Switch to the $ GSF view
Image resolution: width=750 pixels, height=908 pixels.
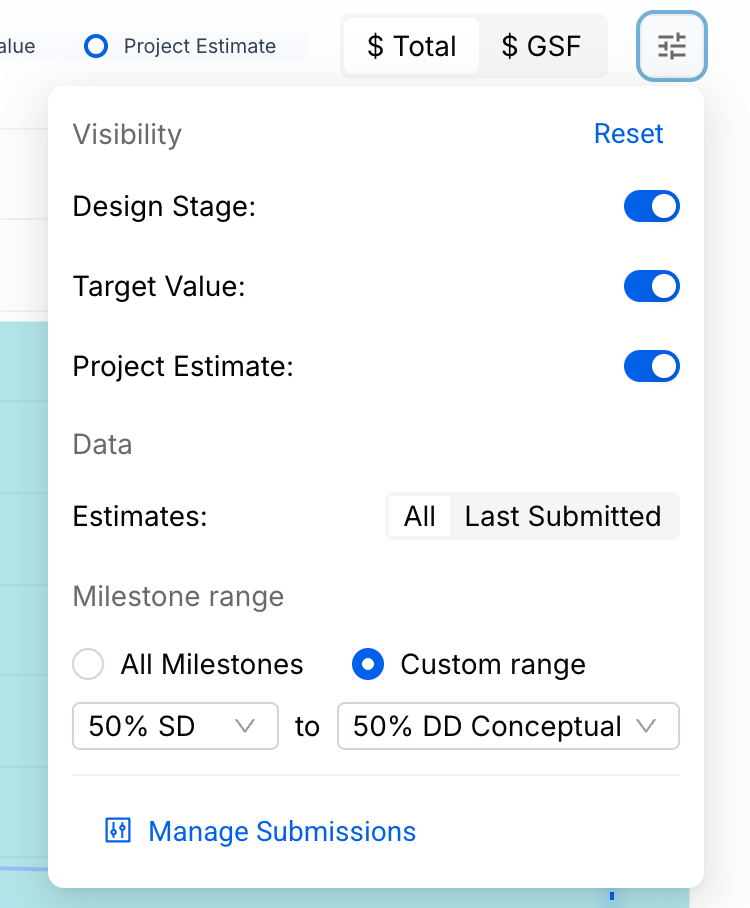point(541,46)
